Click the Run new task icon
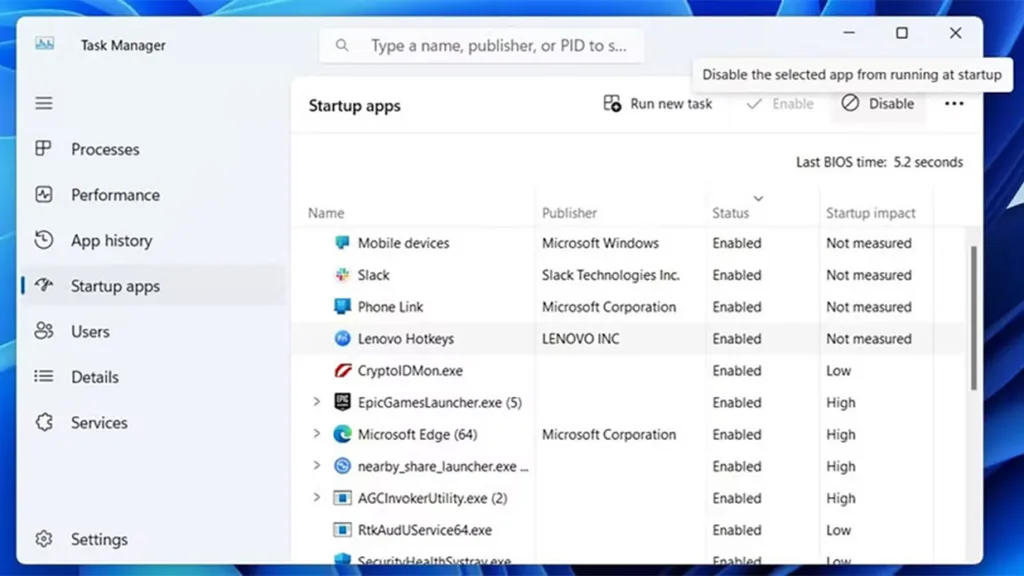 tap(612, 103)
